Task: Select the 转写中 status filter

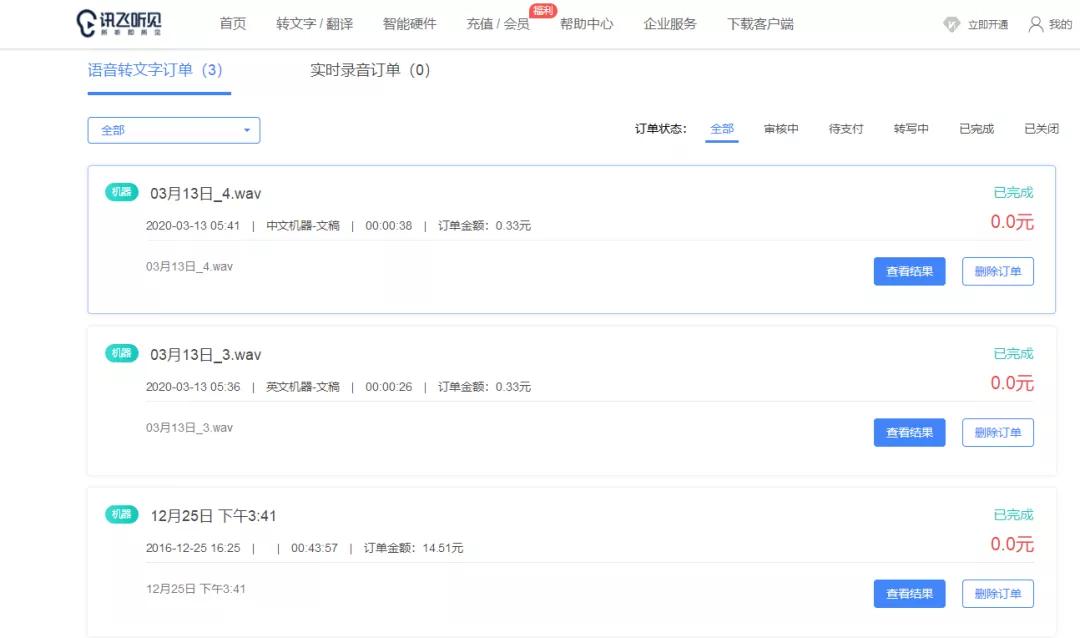Action: [x=910, y=129]
